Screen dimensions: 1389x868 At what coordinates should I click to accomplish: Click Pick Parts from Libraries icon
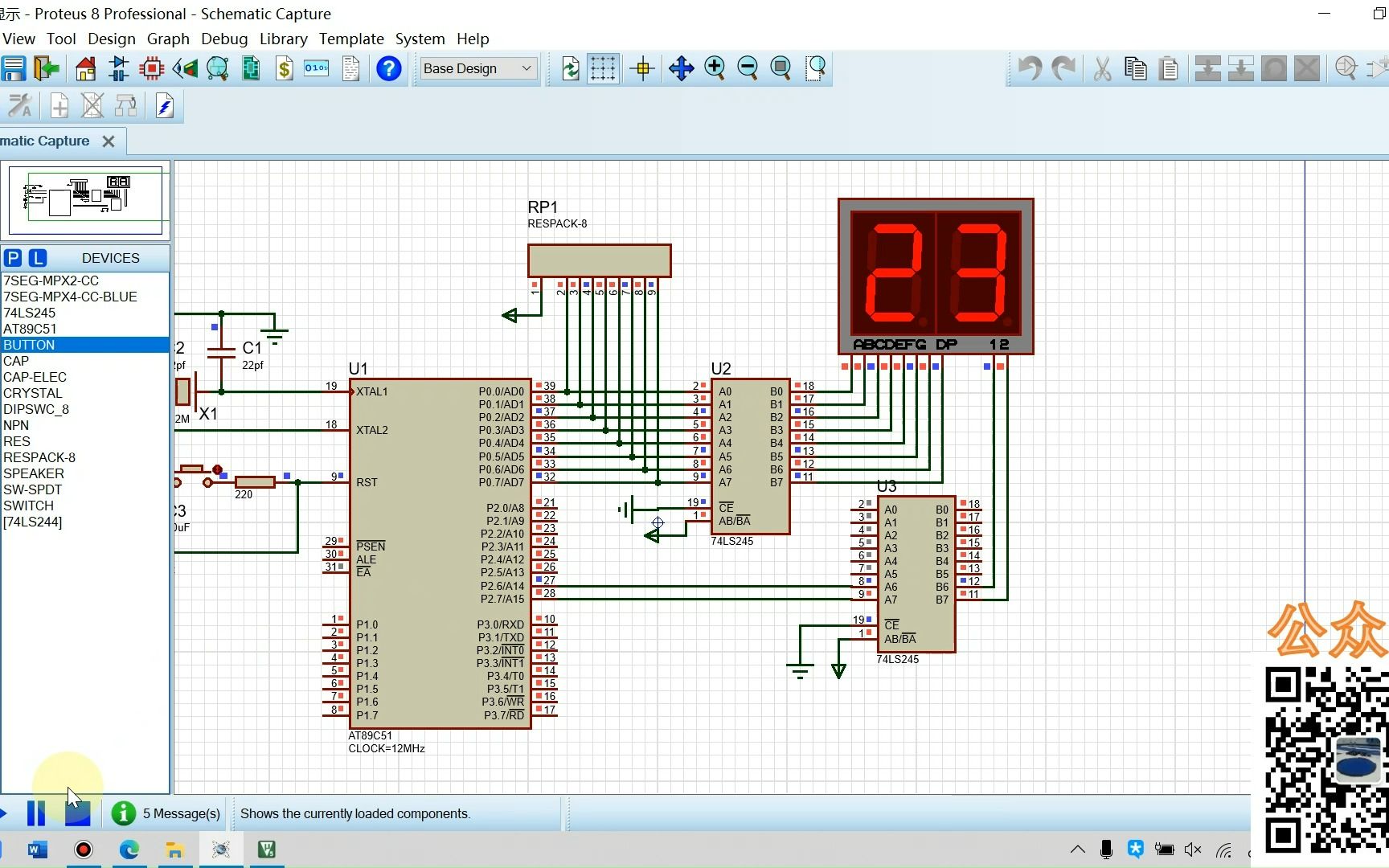pos(1346,68)
